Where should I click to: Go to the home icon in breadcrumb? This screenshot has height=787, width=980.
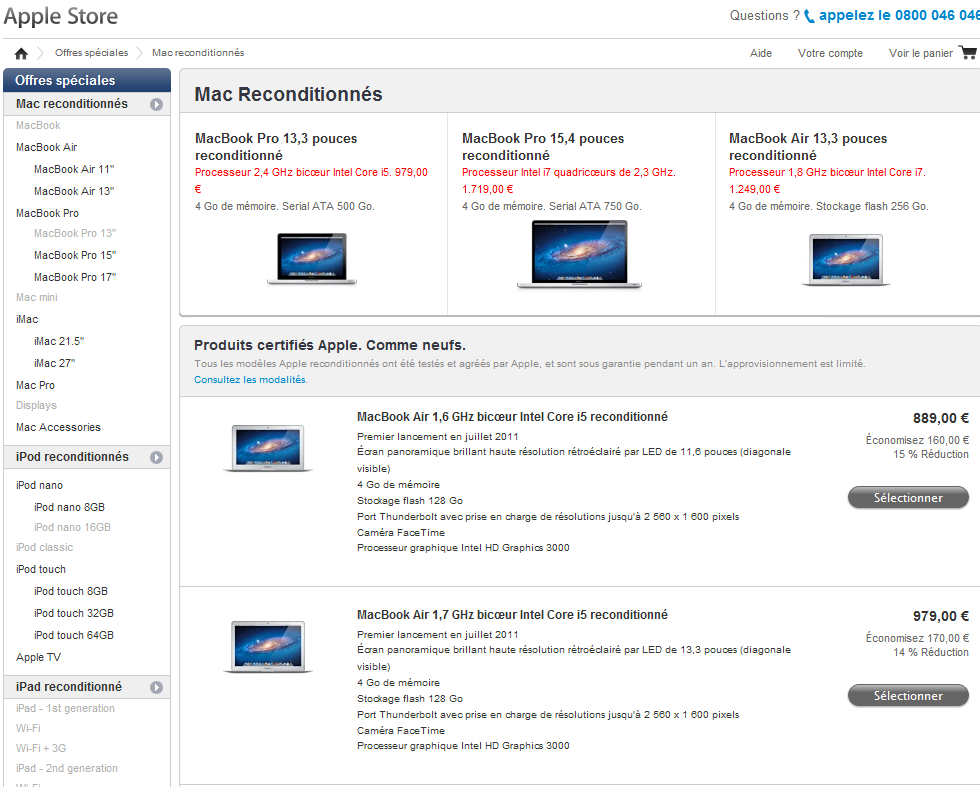21,53
